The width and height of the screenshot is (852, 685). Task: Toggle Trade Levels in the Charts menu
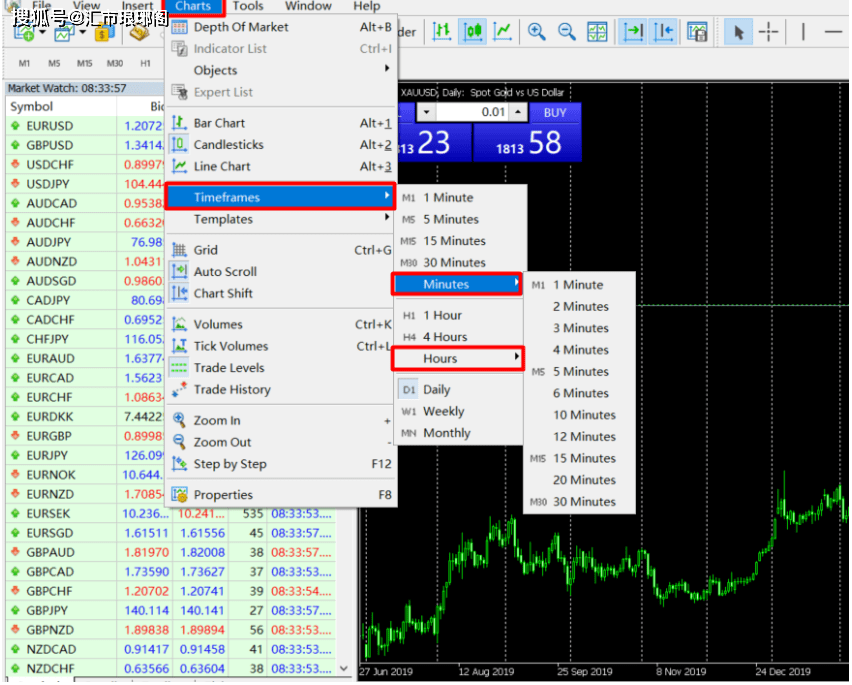tap(281, 368)
